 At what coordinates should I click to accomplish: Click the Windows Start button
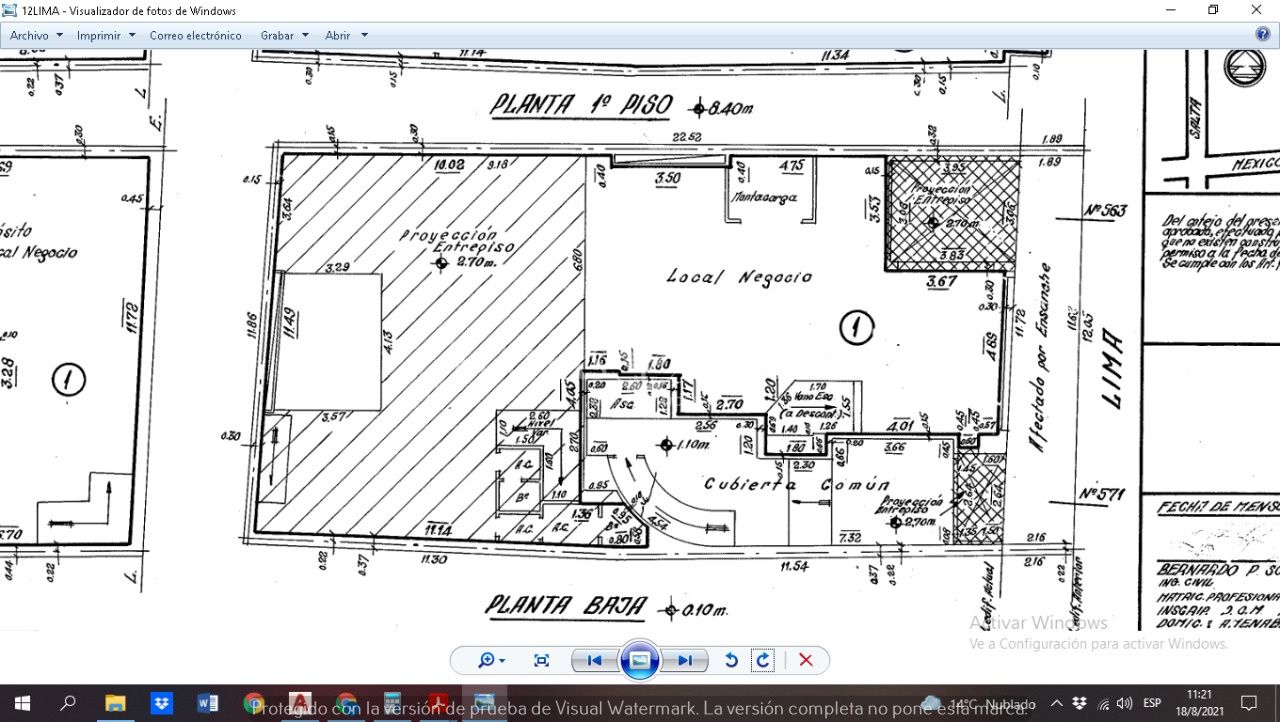22,703
